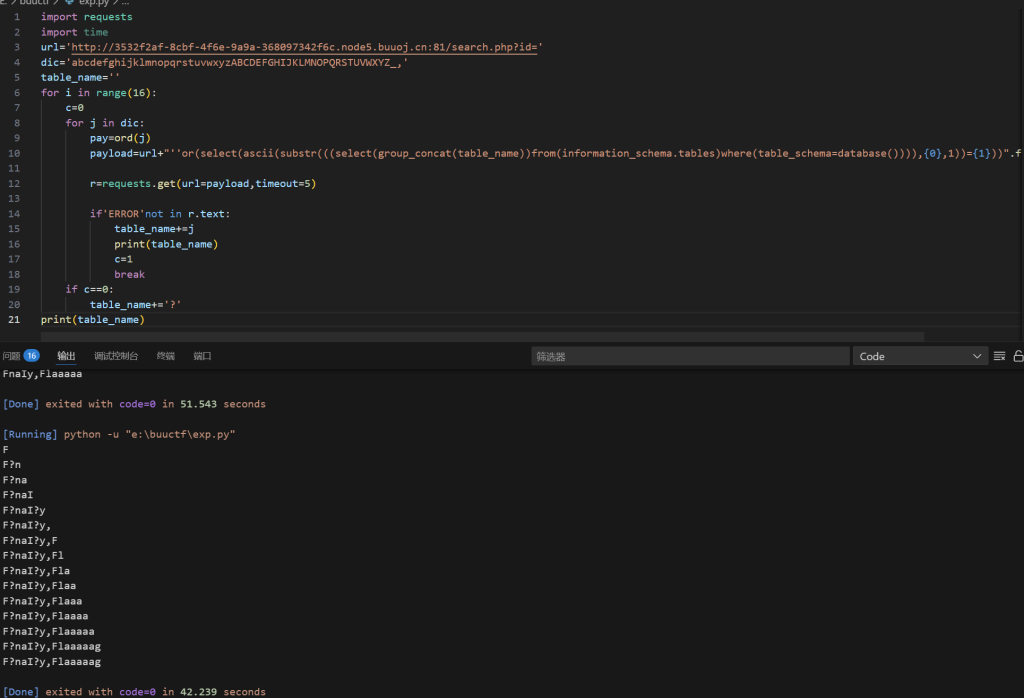Click the final print(table_name) on line 21
This screenshot has width=1024, height=698.
[93, 319]
